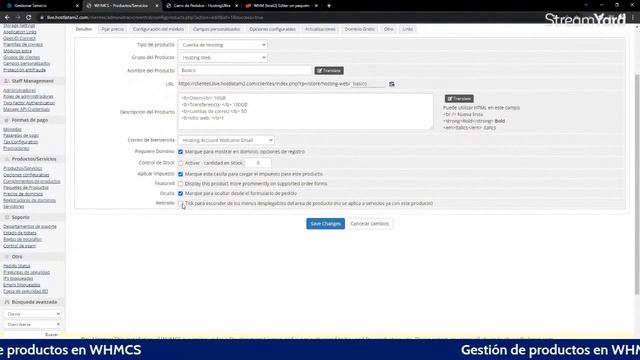
Task: Click the browser address bar
Action: click(286, 18)
